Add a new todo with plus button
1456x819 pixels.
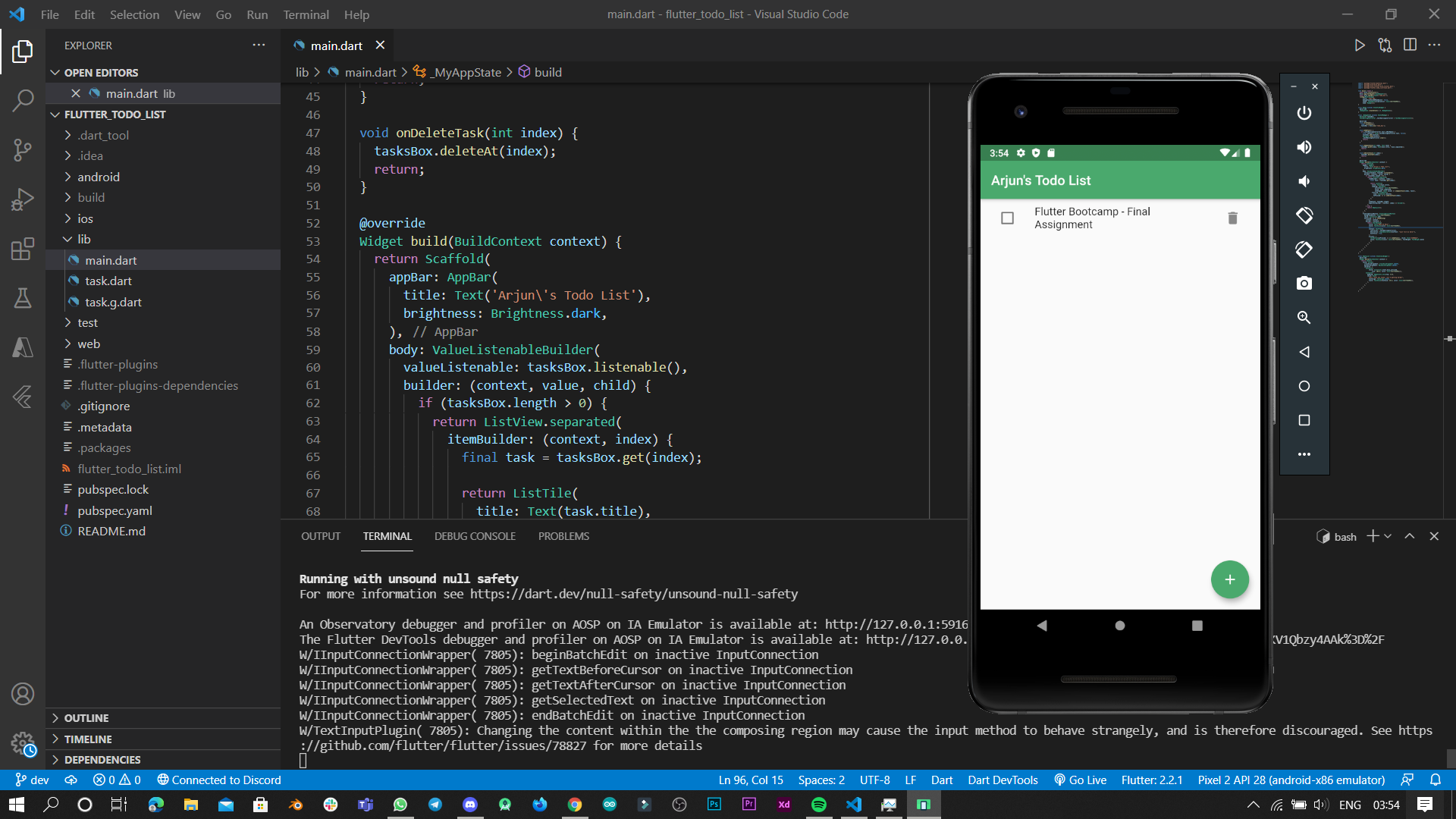[1230, 579]
